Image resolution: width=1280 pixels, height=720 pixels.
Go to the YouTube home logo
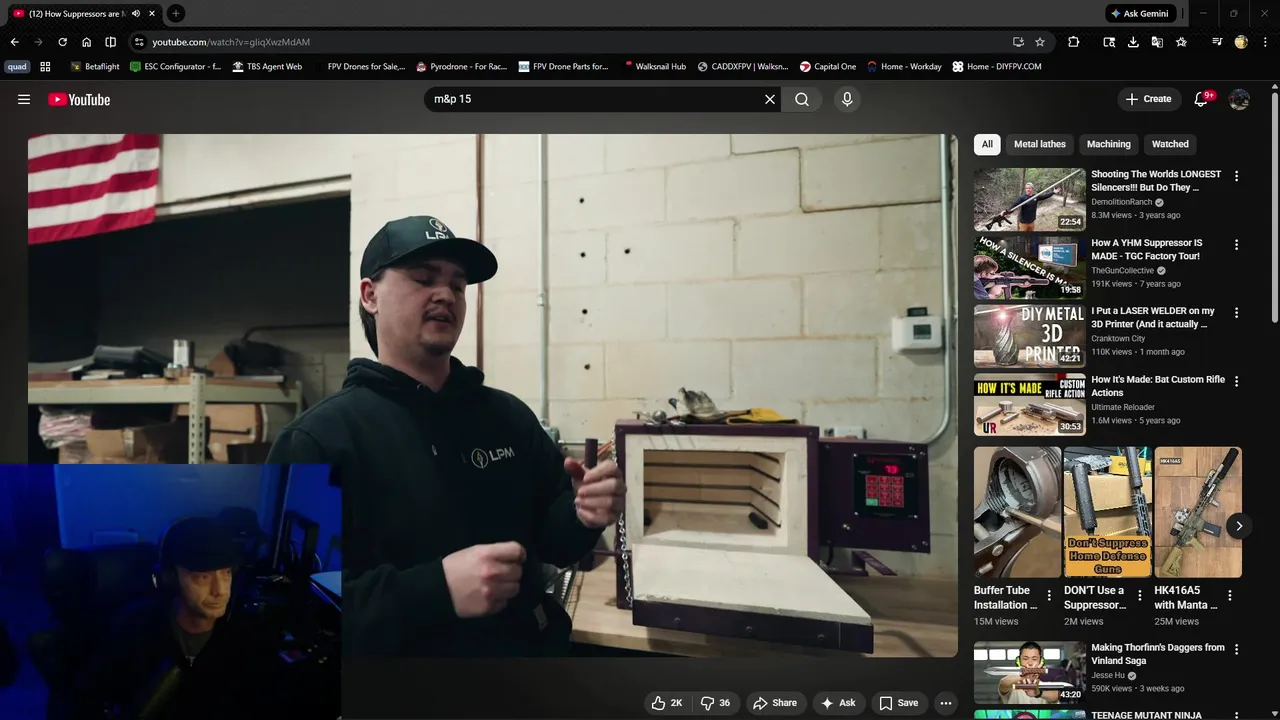pos(79,99)
